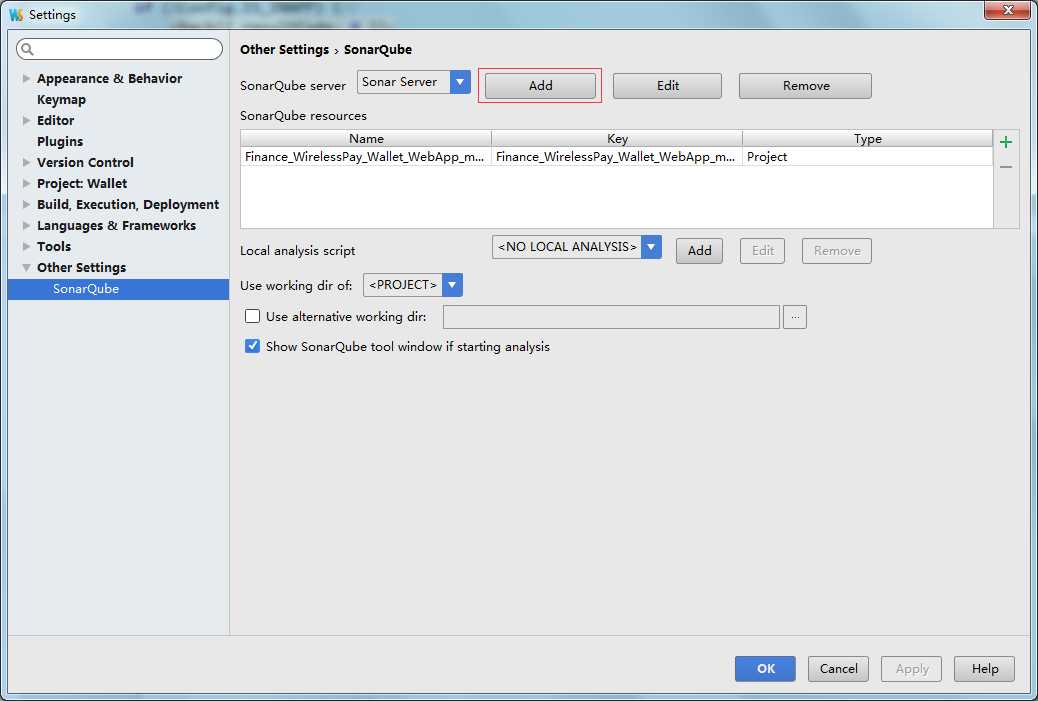Add a new SonarQube server
The image size is (1038, 701).
pyautogui.click(x=540, y=86)
